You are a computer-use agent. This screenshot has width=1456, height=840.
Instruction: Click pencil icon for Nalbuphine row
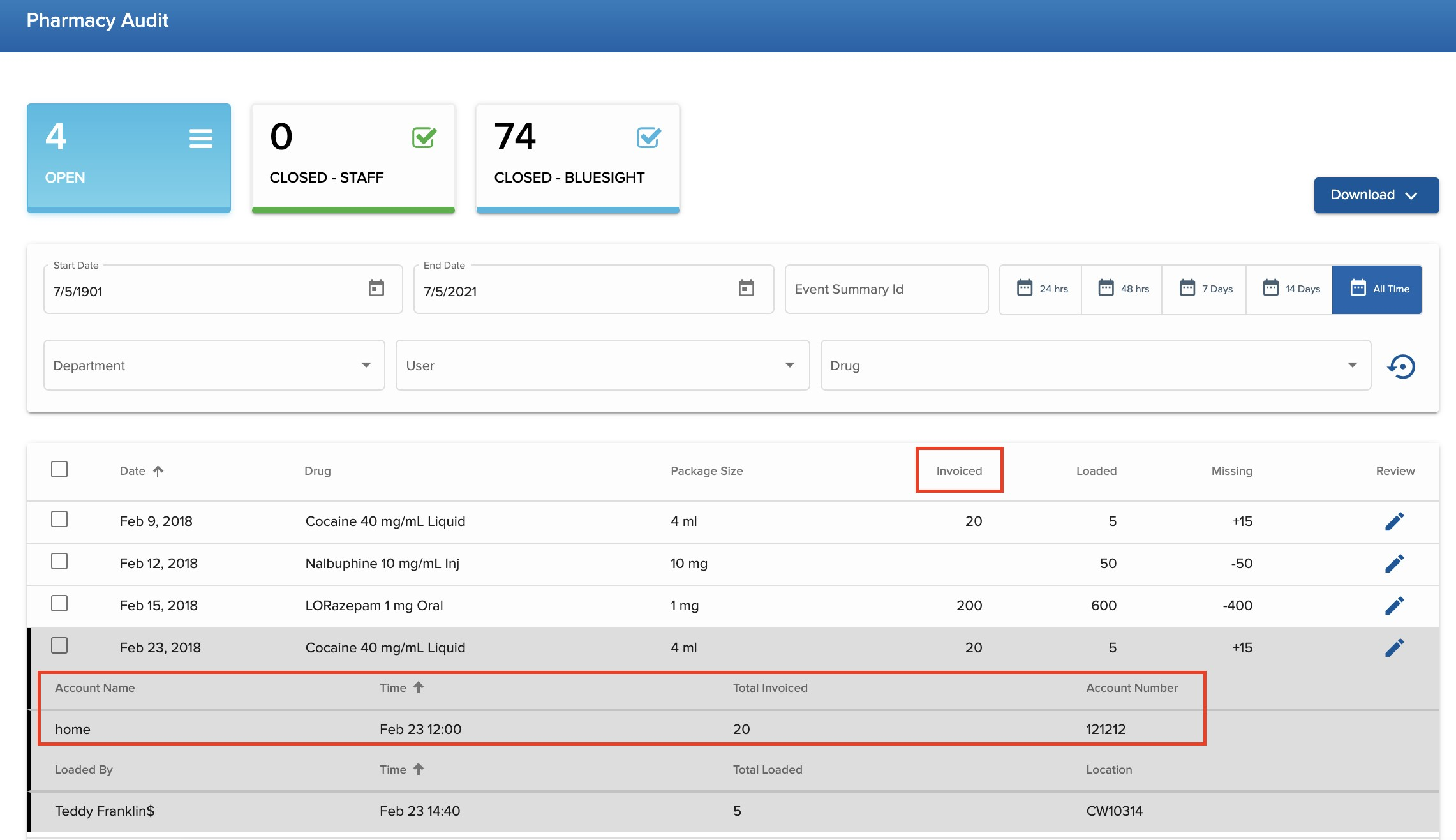(x=1394, y=564)
